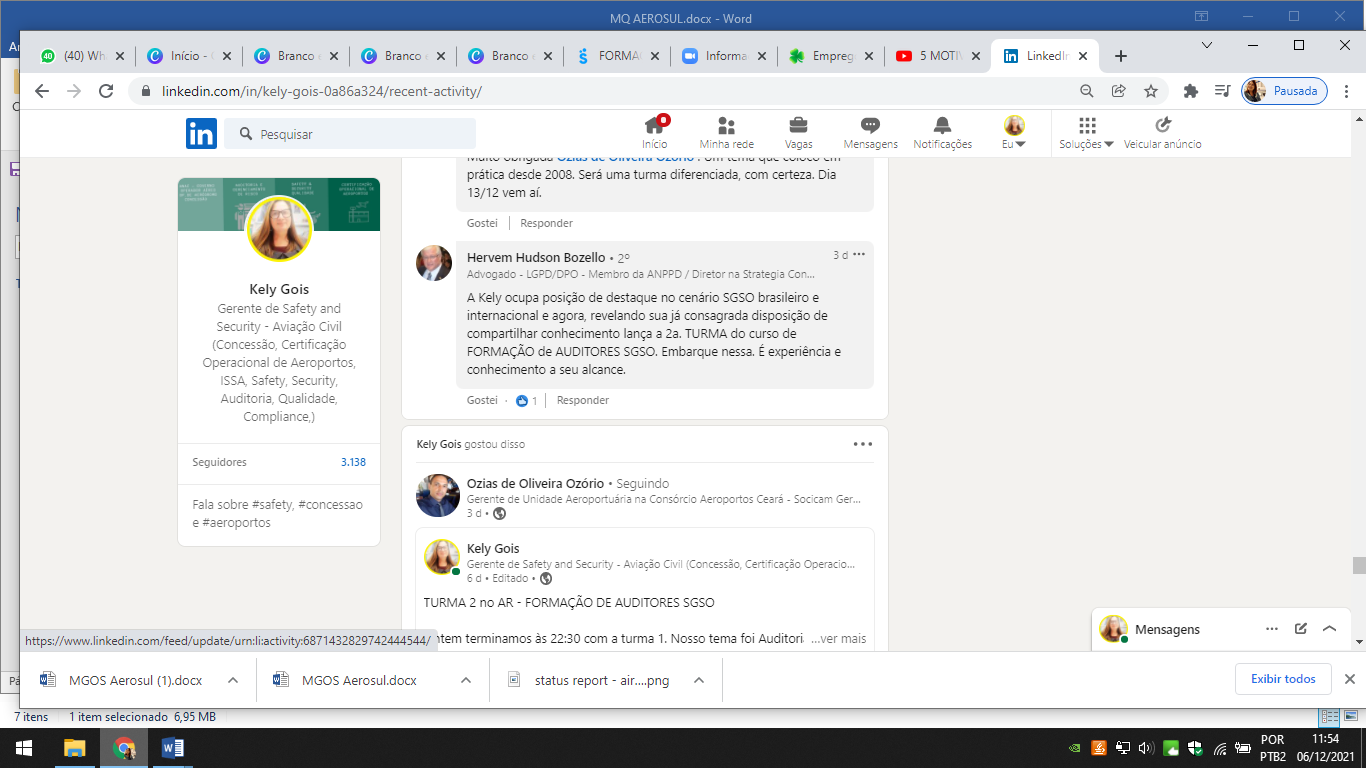Viewport: 1366px width, 768px height.
Task: Open a new browser tab
Action: [1121, 56]
